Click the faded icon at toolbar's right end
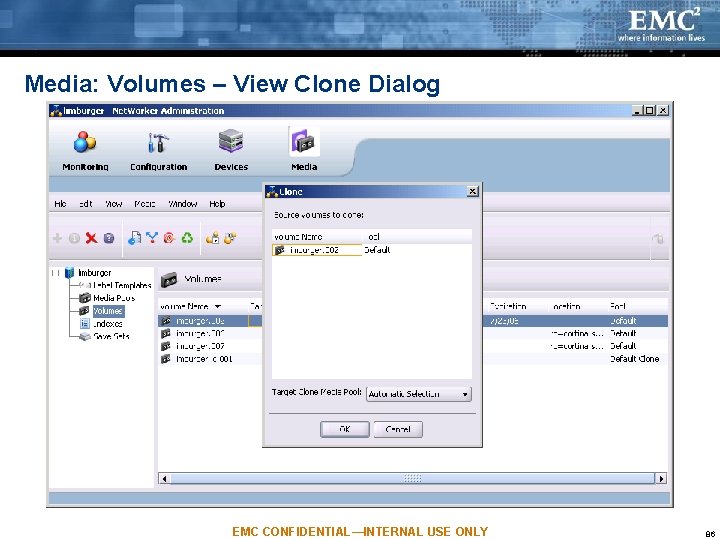 [x=658, y=238]
